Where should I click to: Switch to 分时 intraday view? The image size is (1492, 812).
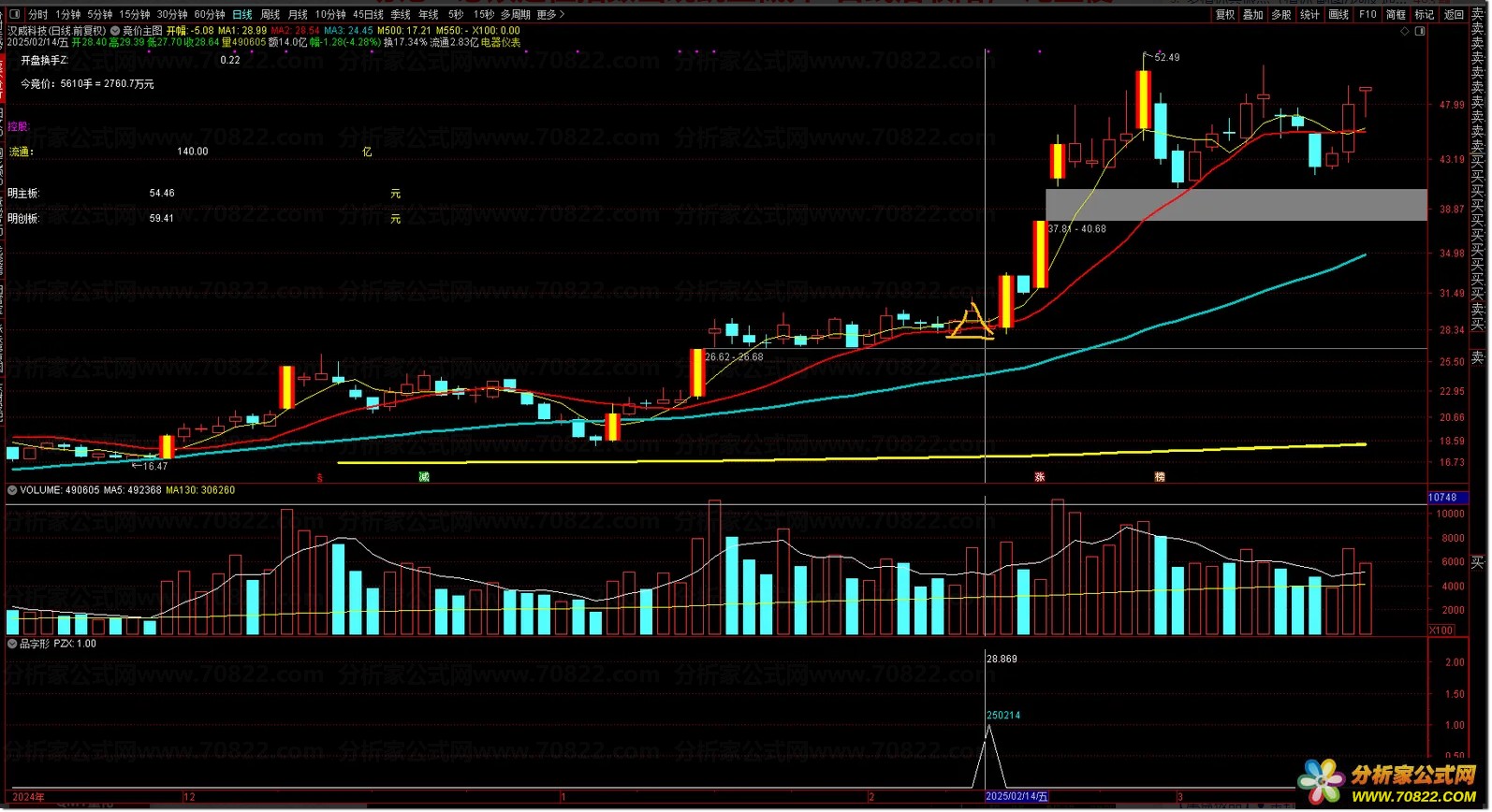(x=37, y=14)
